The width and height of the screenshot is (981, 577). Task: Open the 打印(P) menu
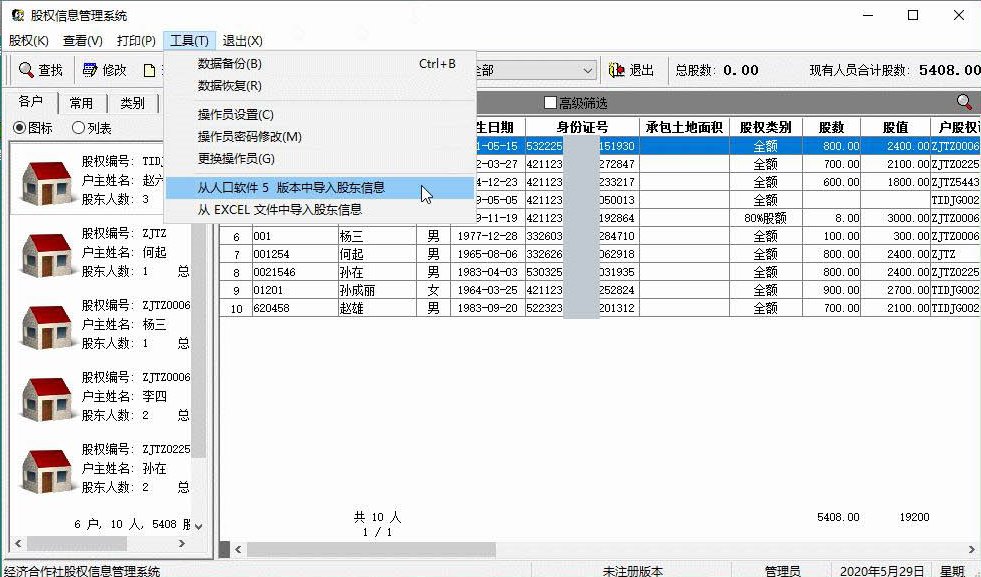[x=136, y=40]
